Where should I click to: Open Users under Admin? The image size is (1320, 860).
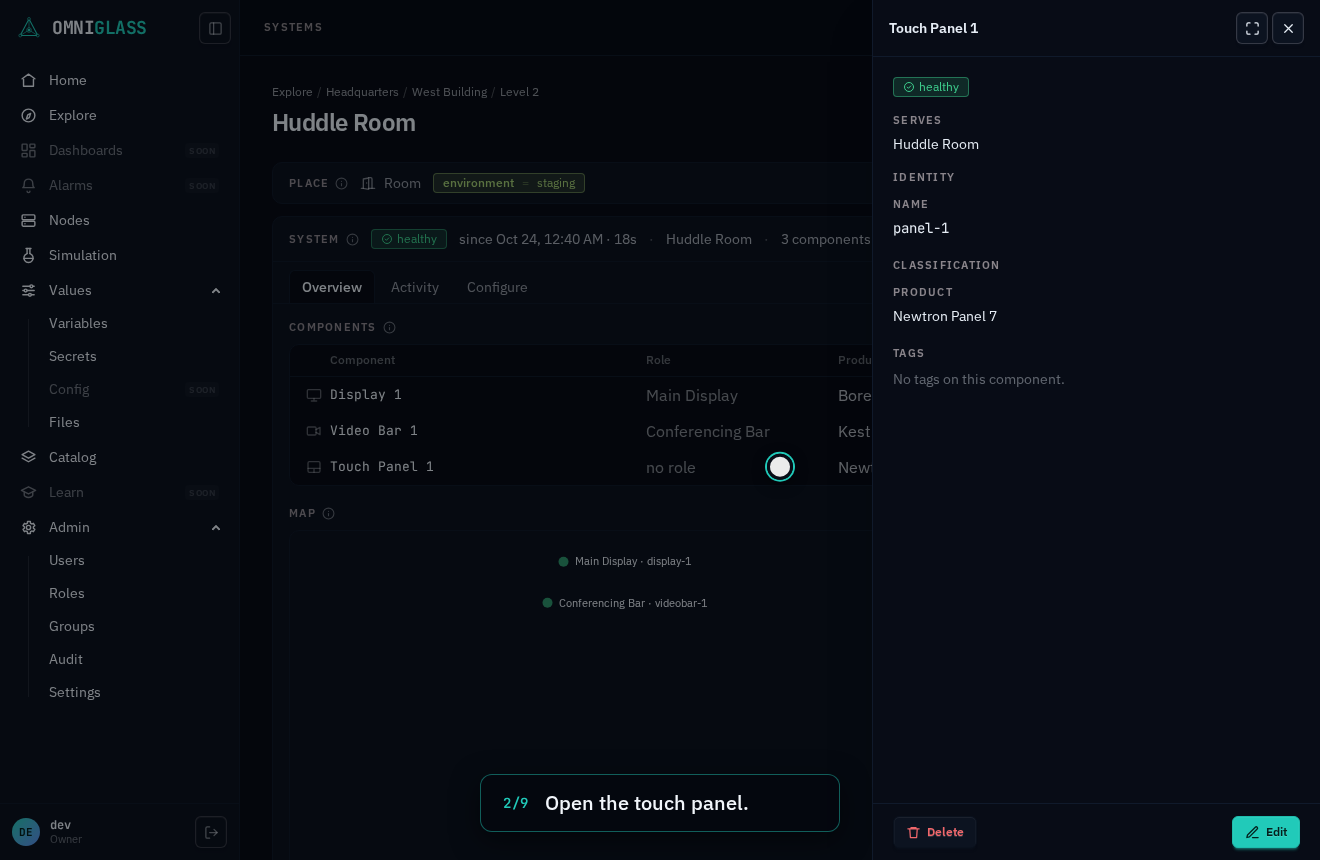click(x=67, y=560)
